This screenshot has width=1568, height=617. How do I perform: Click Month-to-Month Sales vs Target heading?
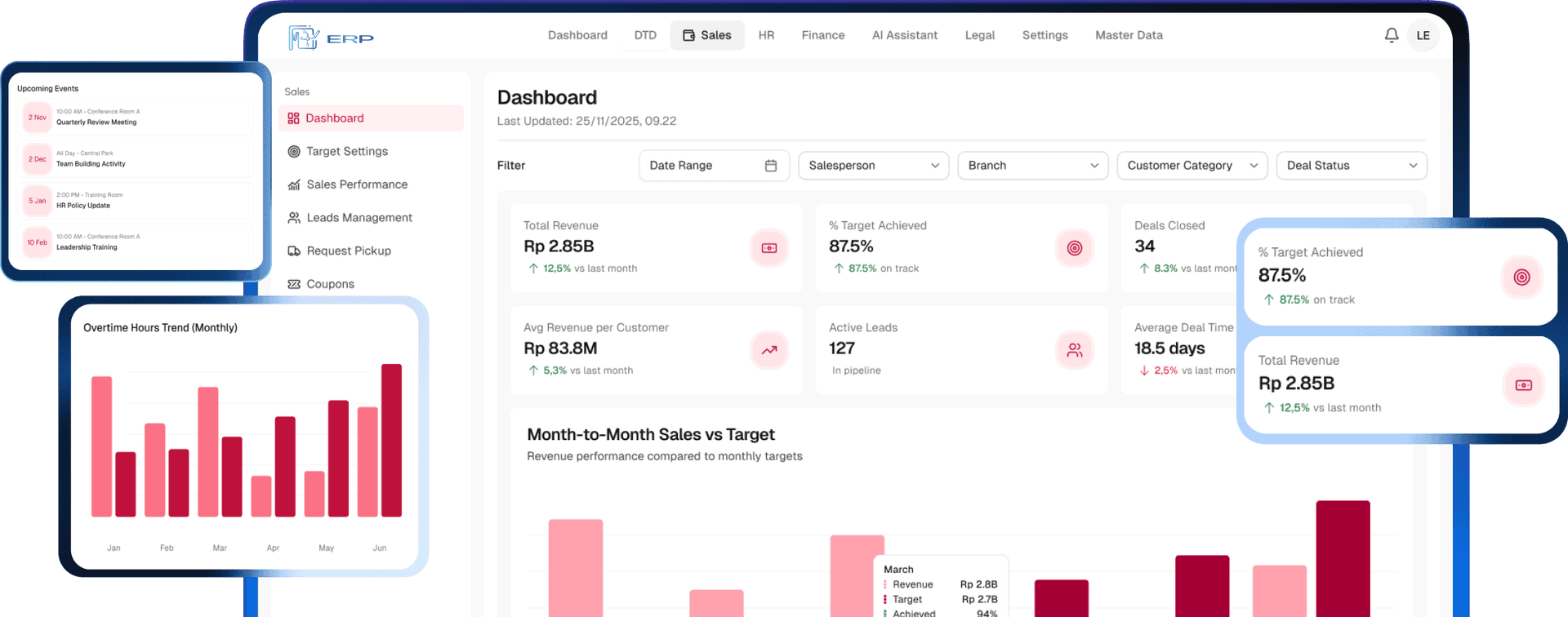[x=651, y=435]
